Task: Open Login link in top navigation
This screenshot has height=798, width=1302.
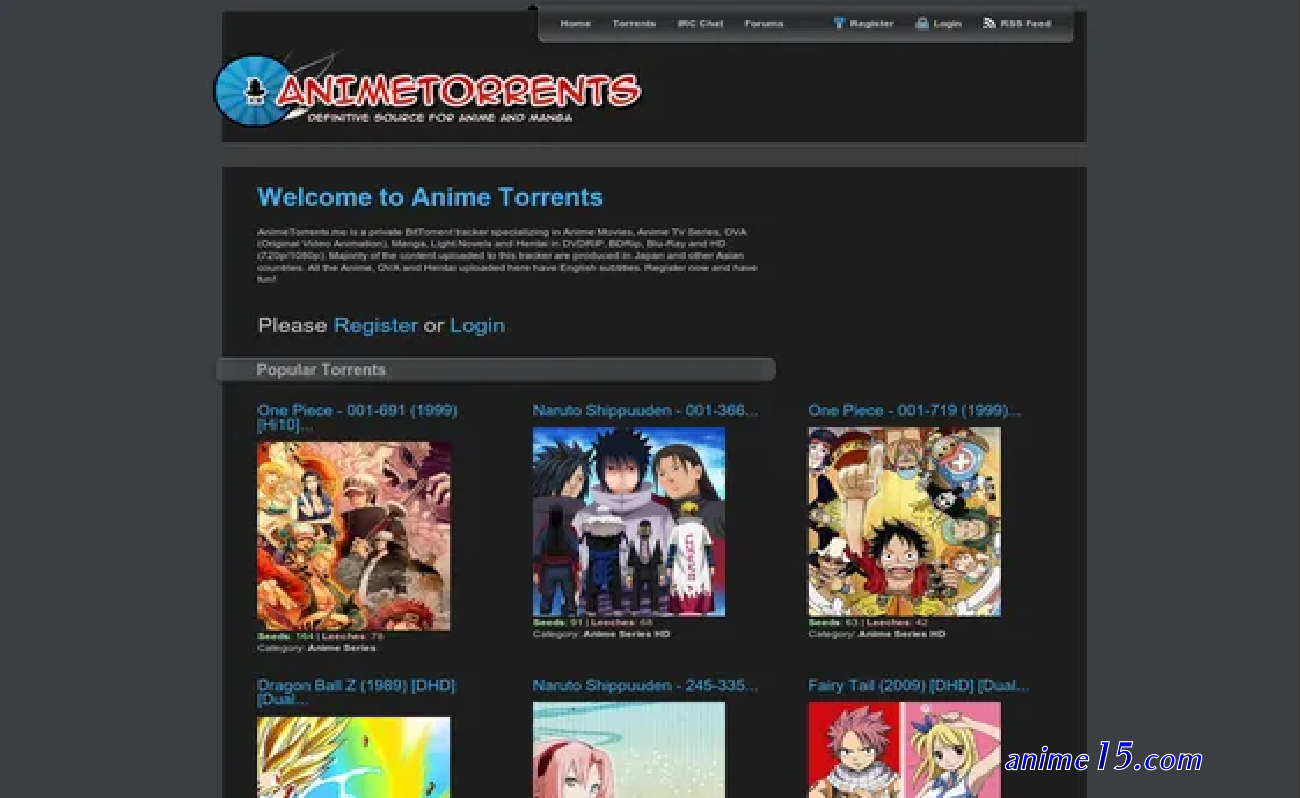Action: (947, 23)
